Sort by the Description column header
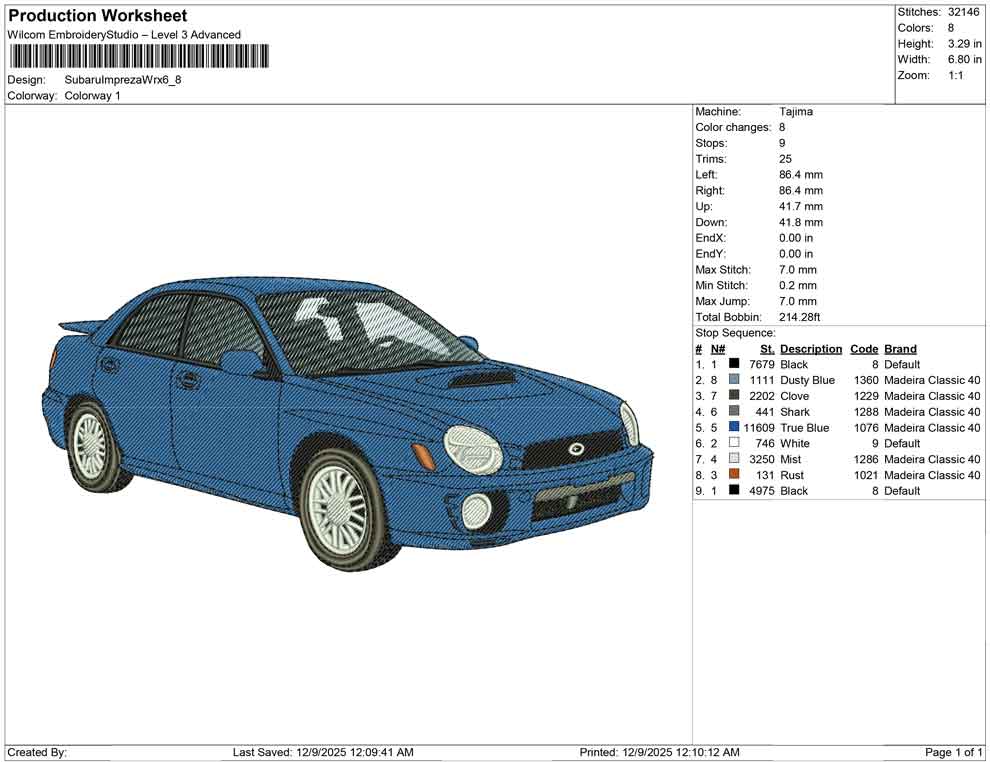Screen dimensions: 990x762 click(811, 348)
